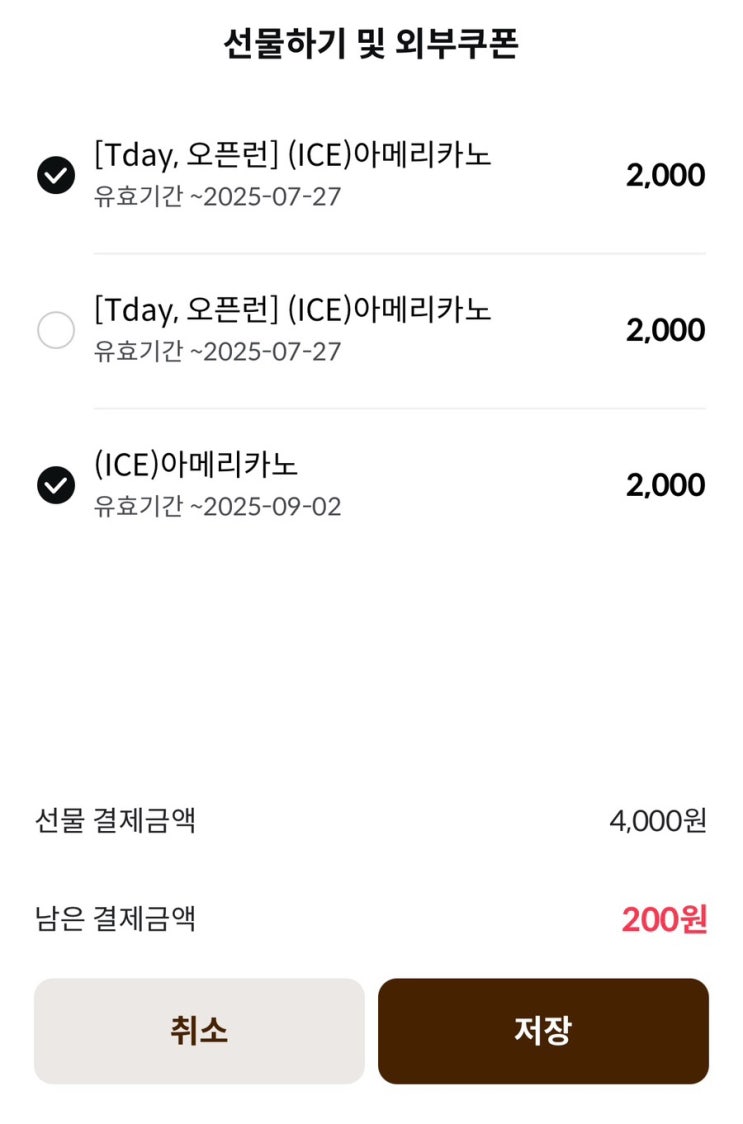Viewport: 743px width, 1124px height.
Task: Tap the second coupon's 유효기간 ~2025-07-27 text
Action: (x=217, y=351)
